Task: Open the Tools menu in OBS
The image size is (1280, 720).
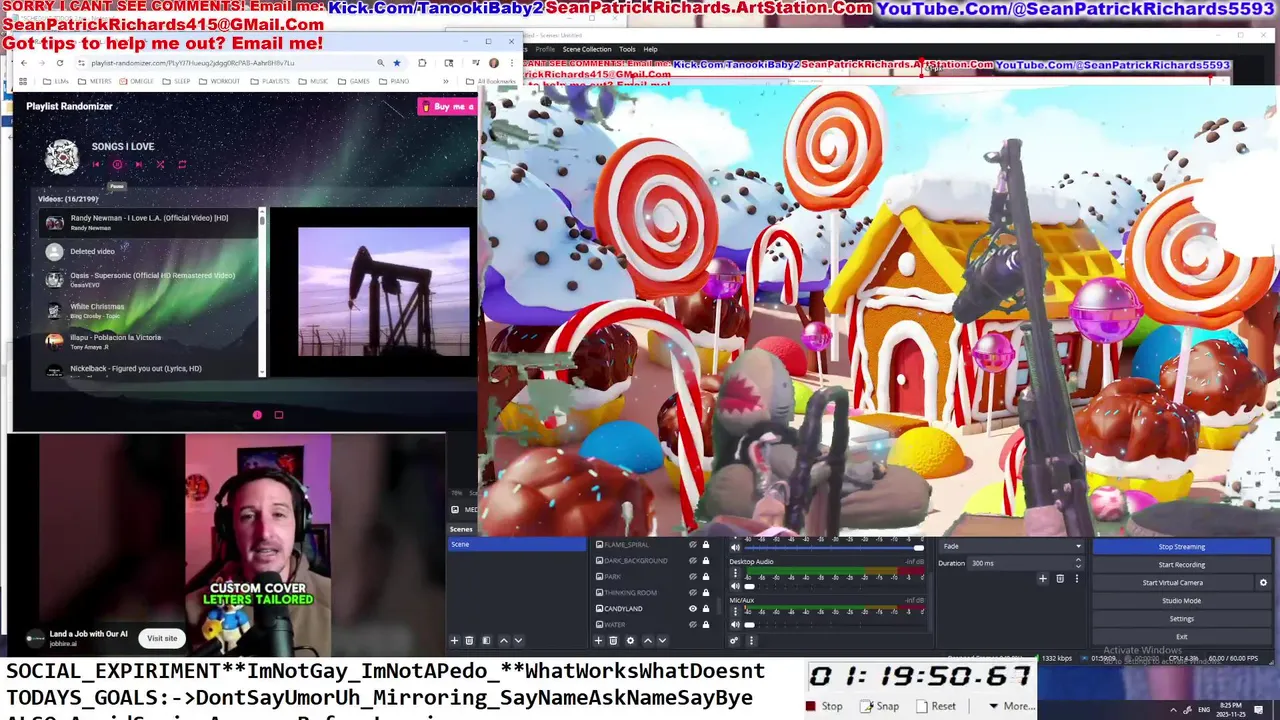Action: coord(627,49)
